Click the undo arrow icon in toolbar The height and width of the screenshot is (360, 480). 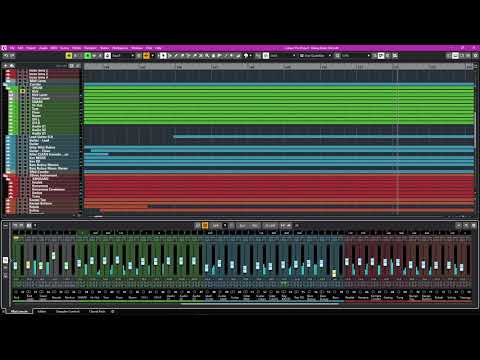(x=6, y=56)
